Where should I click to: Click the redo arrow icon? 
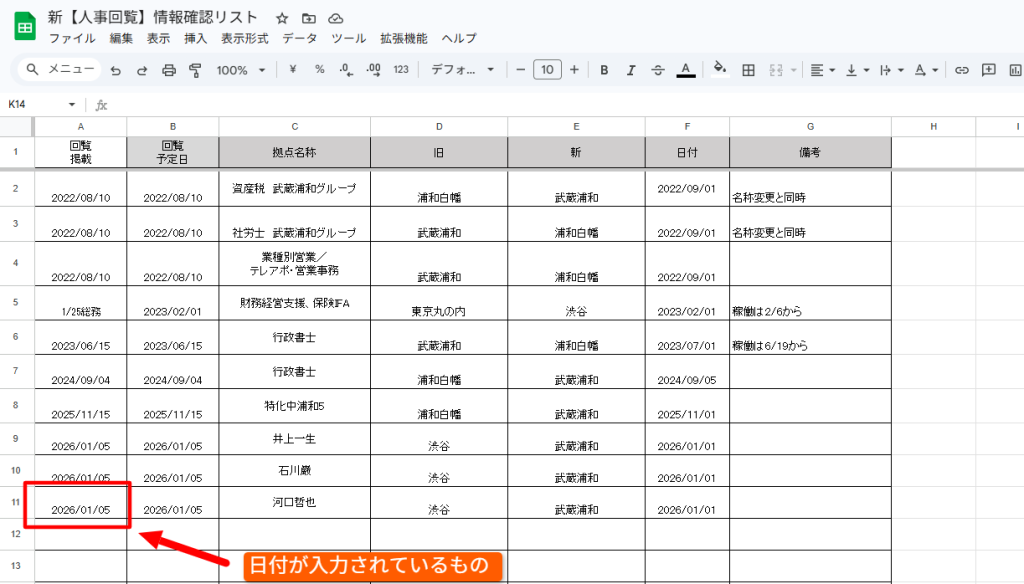142,70
